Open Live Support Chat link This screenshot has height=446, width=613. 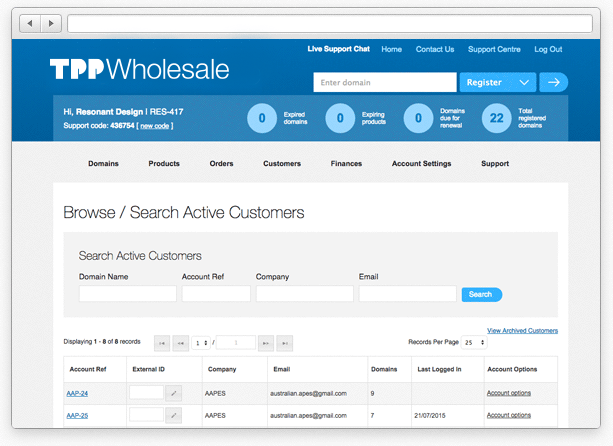coord(338,49)
